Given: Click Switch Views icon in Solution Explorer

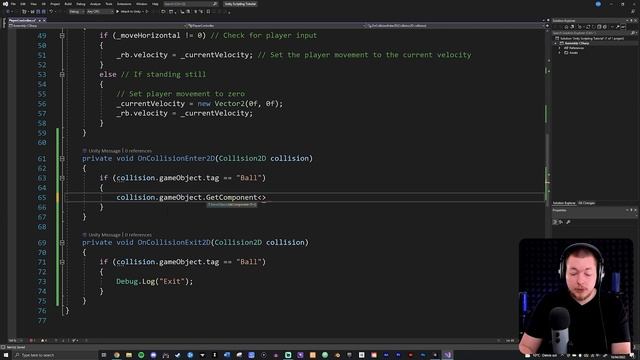Looking at the screenshot, I should pyautogui.click(x=572, y=27).
